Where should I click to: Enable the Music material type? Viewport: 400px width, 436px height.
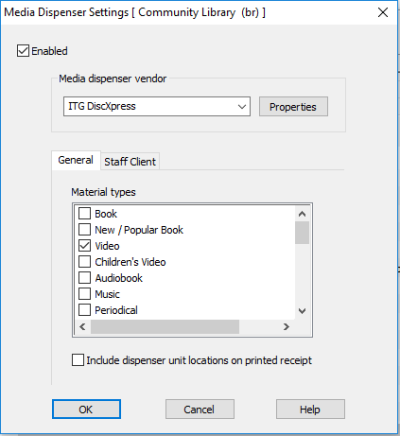[85, 294]
